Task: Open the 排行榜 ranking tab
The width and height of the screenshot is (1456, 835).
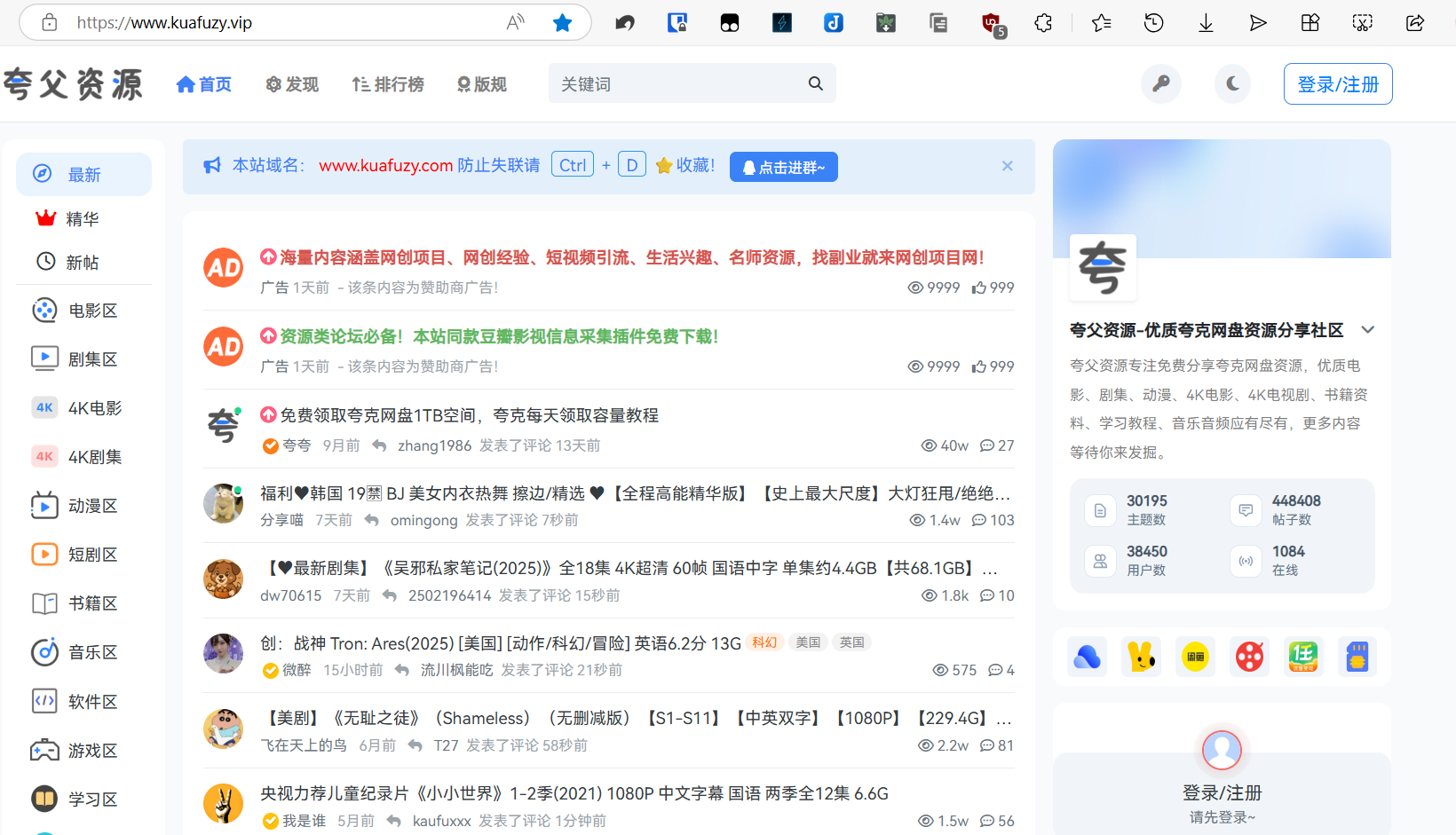Action: pos(388,84)
